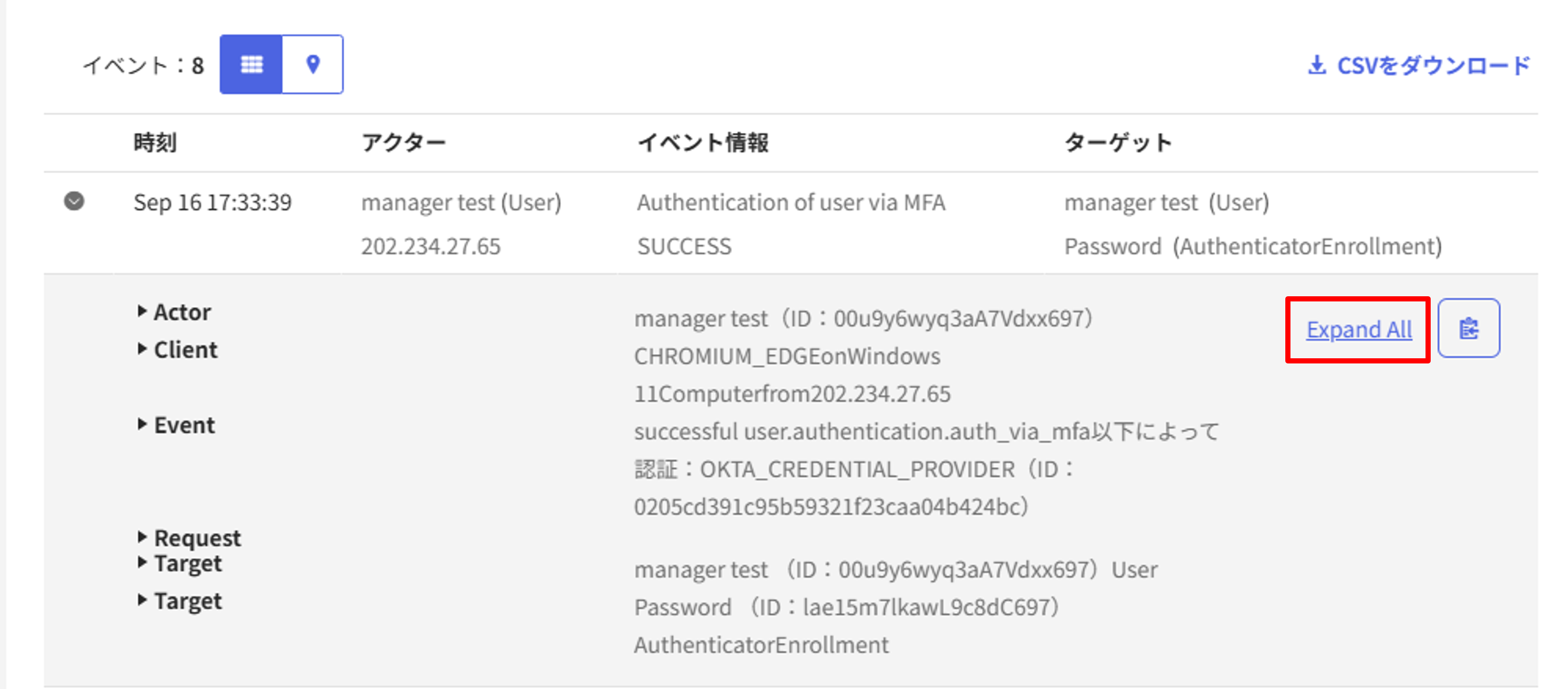
Task: Click the 時刻 column header
Action: [x=155, y=143]
